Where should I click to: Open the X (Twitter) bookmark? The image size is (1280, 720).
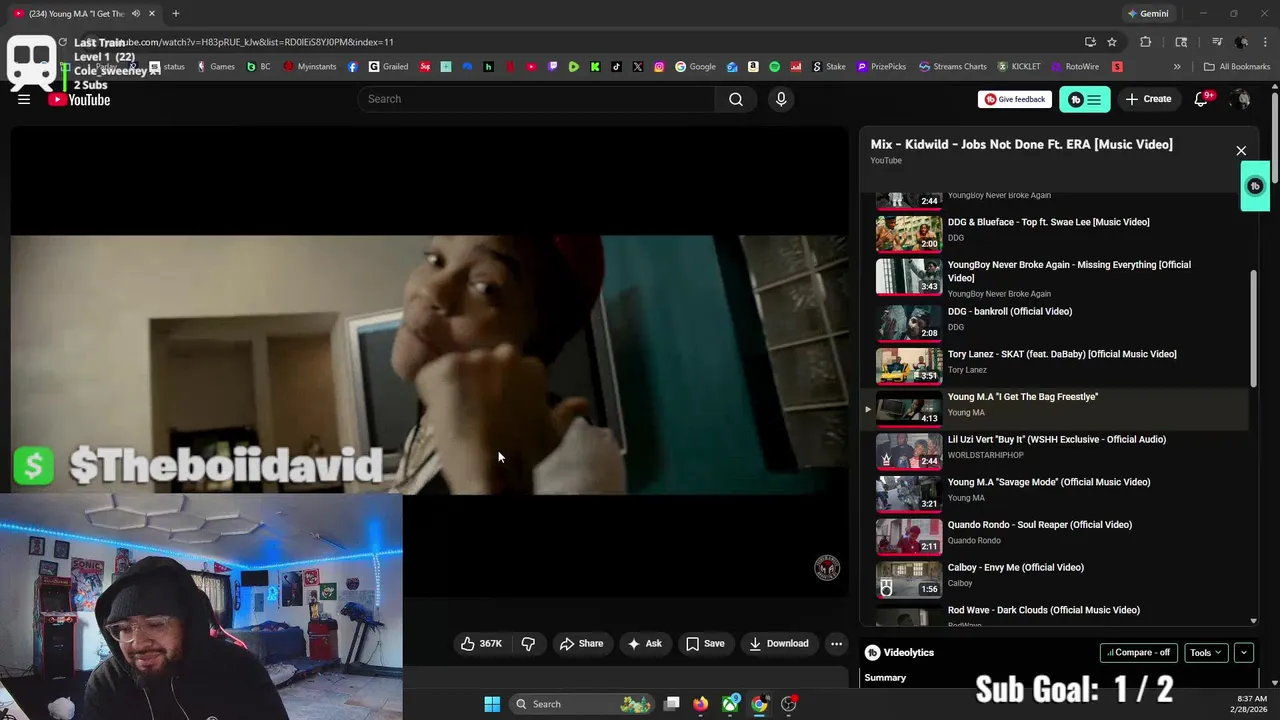tap(638, 67)
